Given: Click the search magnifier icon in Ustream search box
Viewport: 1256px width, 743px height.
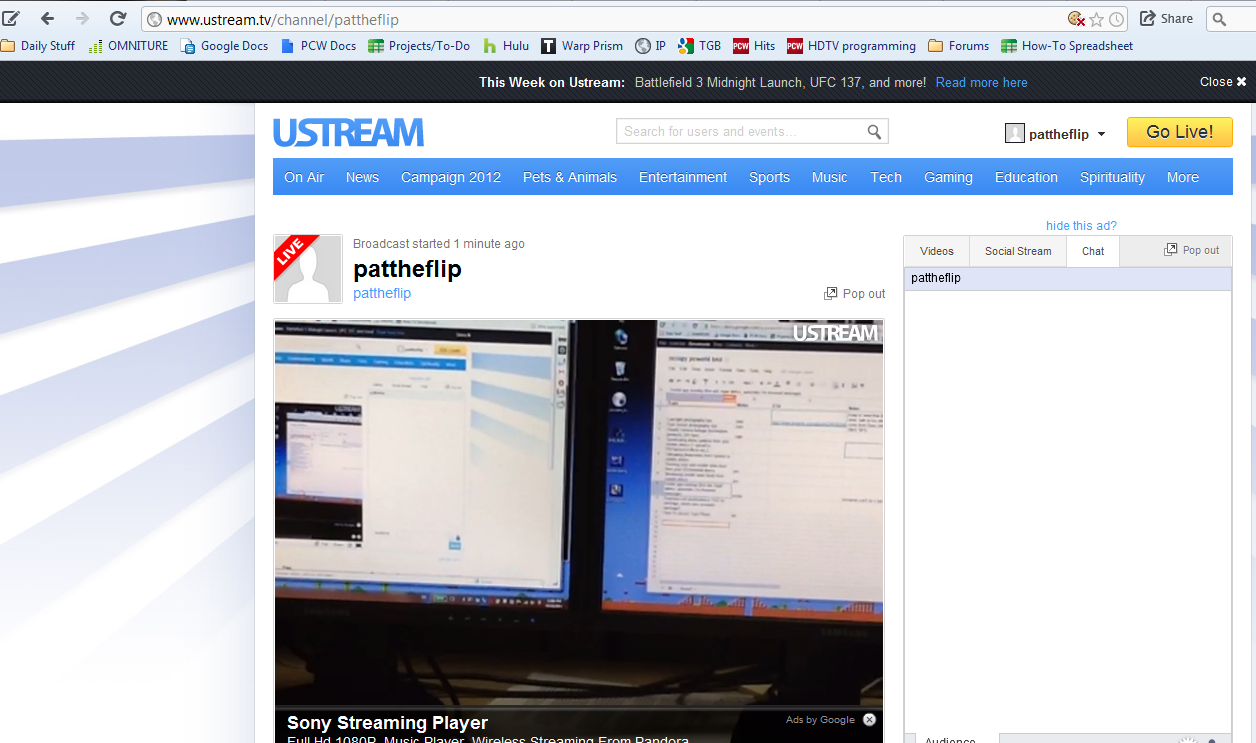Looking at the screenshot, I should point(874,132).
